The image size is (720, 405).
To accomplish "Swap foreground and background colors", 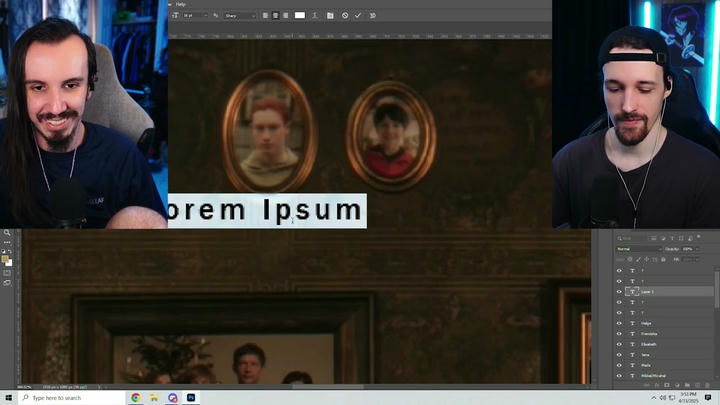I will pos(10,252).
